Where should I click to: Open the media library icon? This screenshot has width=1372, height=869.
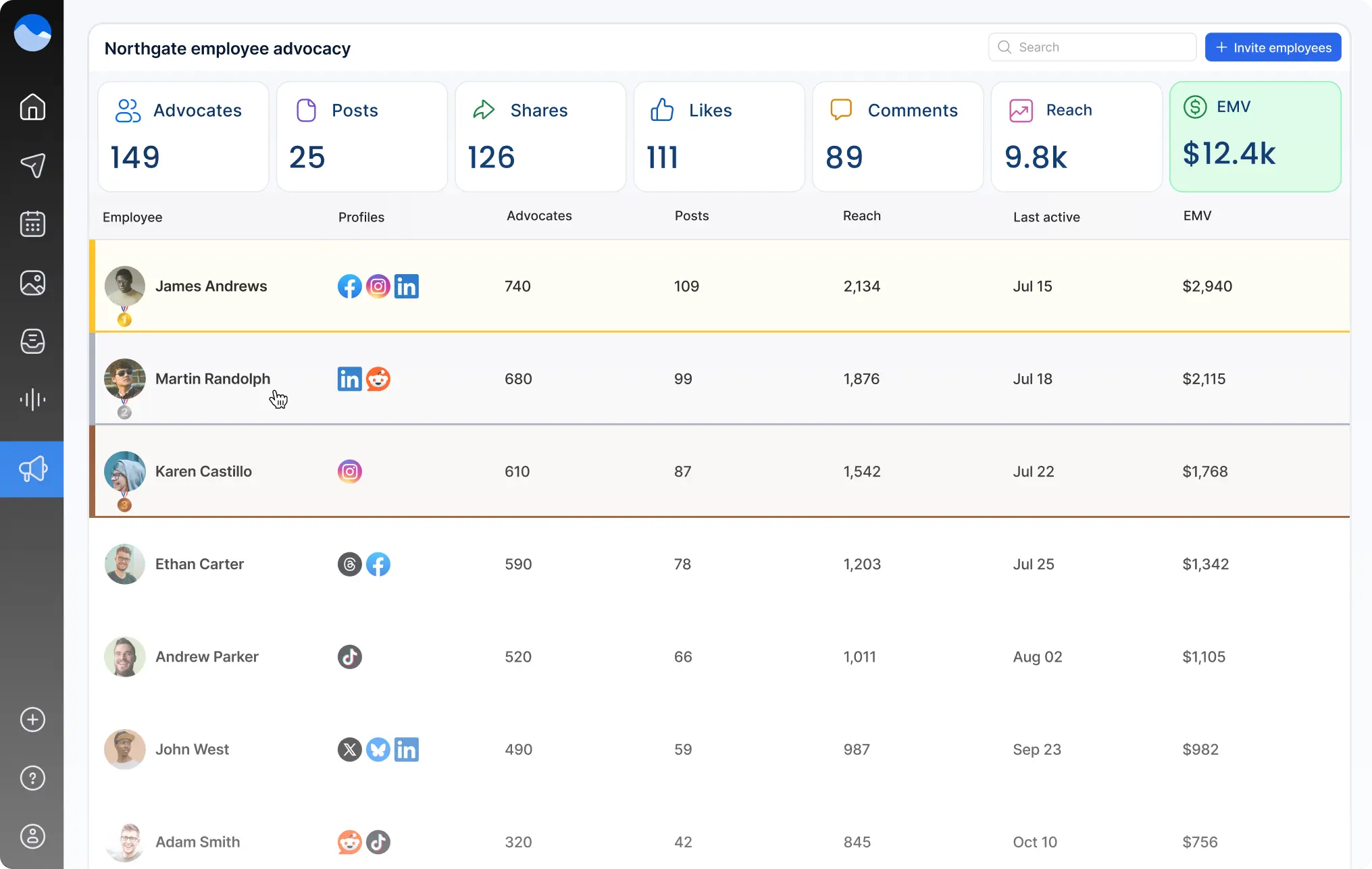pyautogui.click(x=32, y=282)
